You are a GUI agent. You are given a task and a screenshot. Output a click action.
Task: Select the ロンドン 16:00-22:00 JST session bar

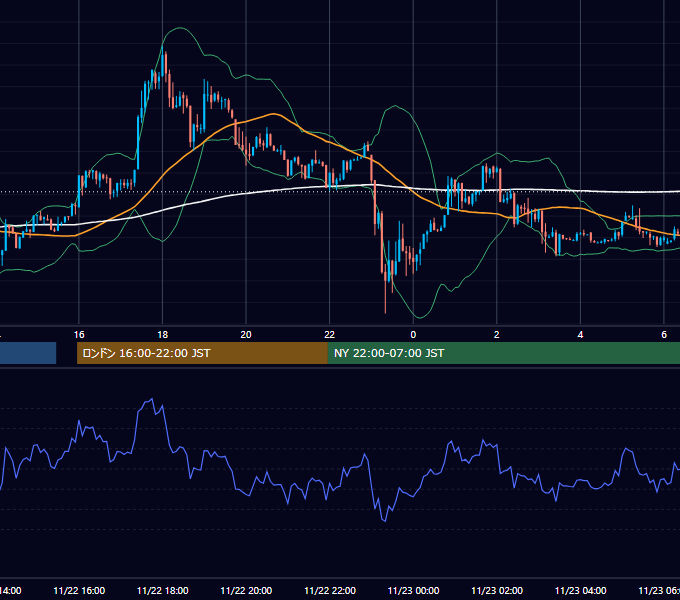click(x=202, y=353)
